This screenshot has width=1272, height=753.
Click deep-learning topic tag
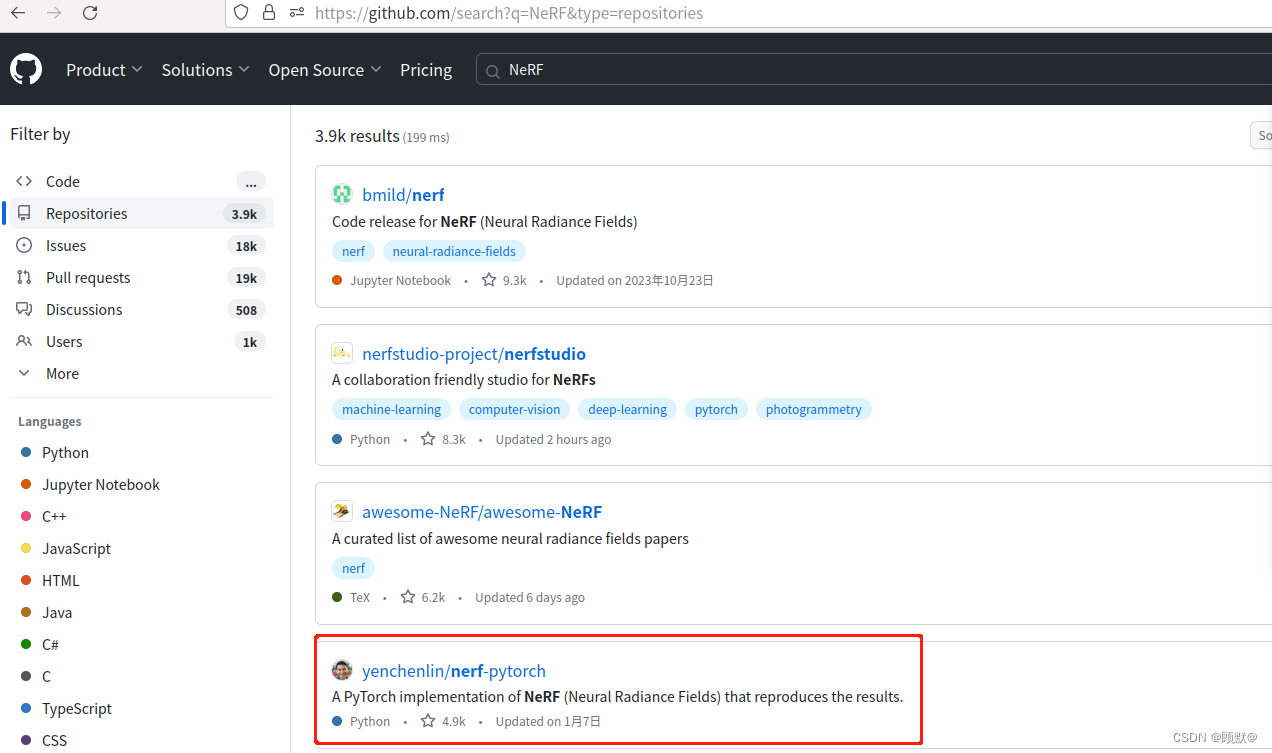coord(627,409)
